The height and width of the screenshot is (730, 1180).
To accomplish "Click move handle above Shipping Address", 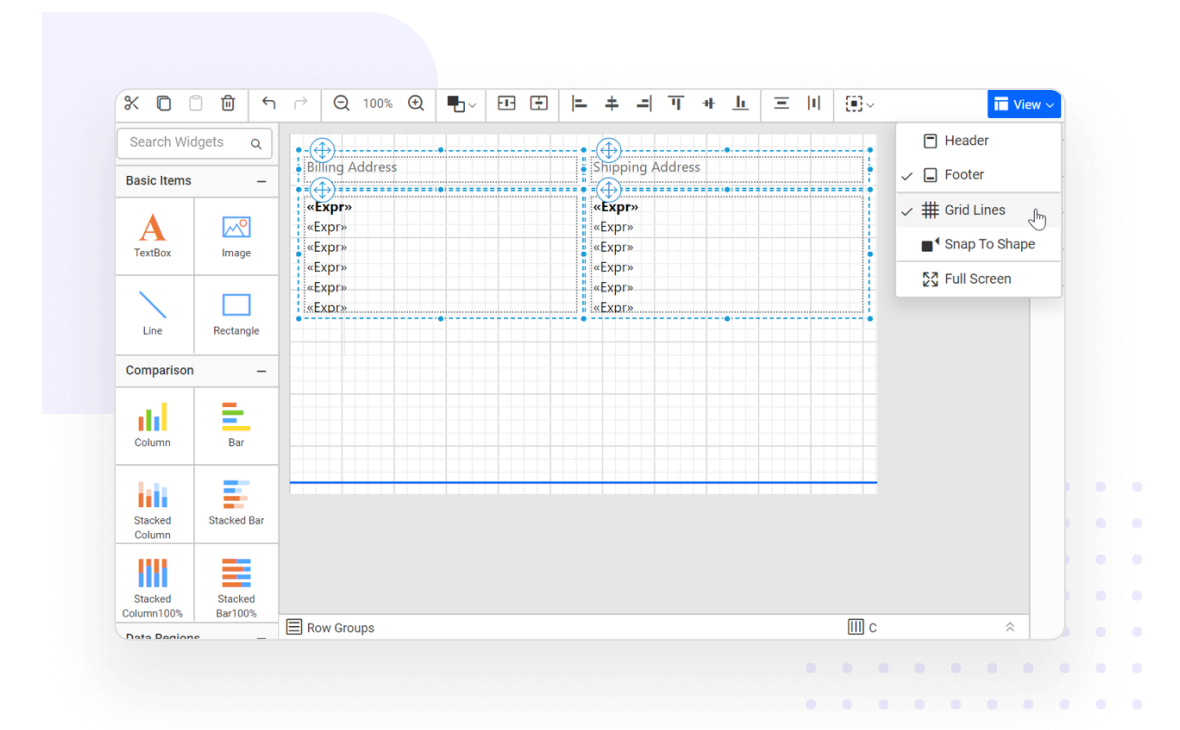I will coord(608,150).
